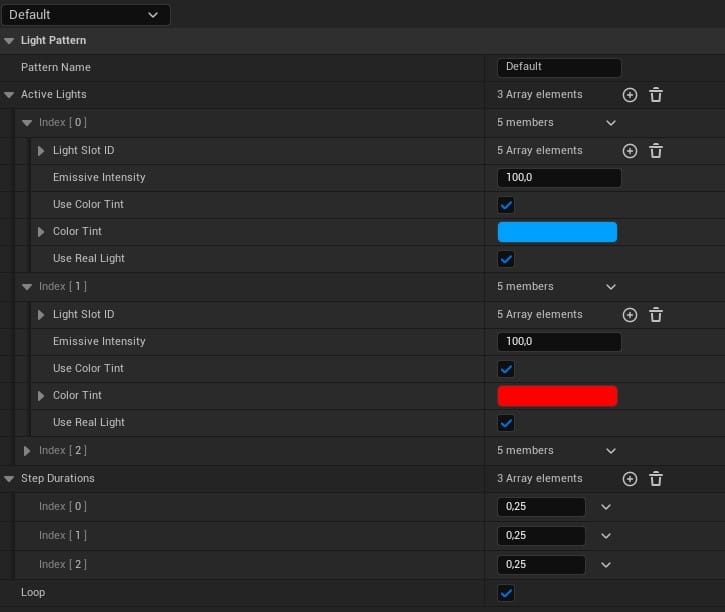Edit Emissive Intensity value for Index 1
Image resolution: width=725 pixels, height=612 pixels.
click(559, 342)
